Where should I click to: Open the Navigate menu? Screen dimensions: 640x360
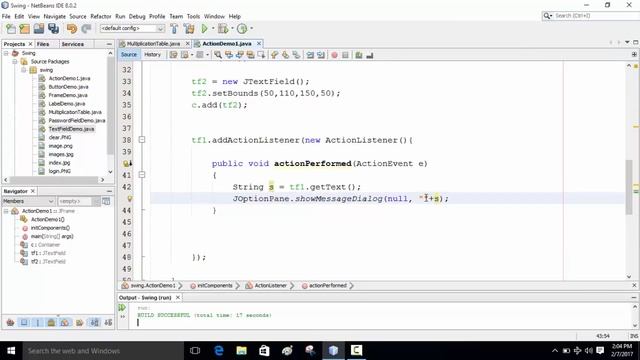pos(55,16)
